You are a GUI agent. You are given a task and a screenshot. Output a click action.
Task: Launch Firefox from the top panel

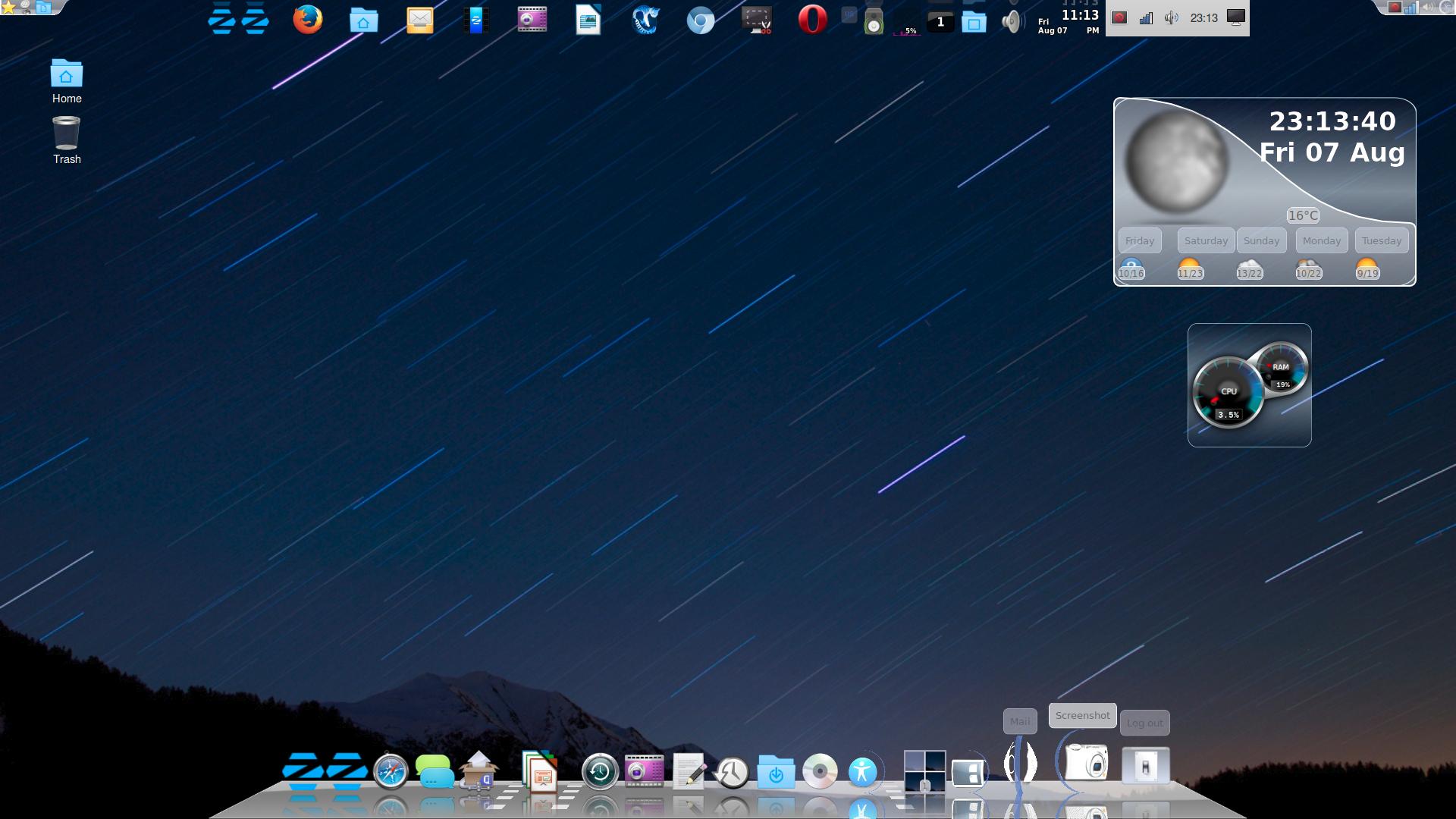coord(307,20)
